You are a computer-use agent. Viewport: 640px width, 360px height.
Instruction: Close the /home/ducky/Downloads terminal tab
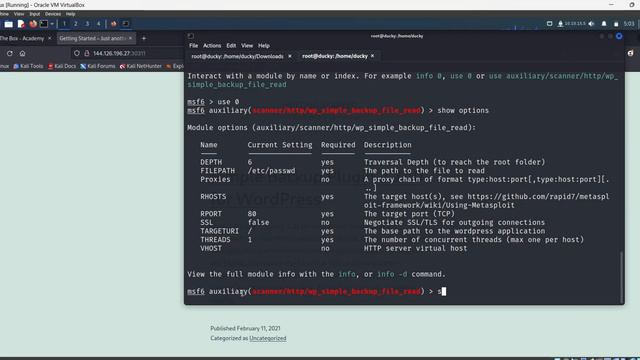(290, 56)
